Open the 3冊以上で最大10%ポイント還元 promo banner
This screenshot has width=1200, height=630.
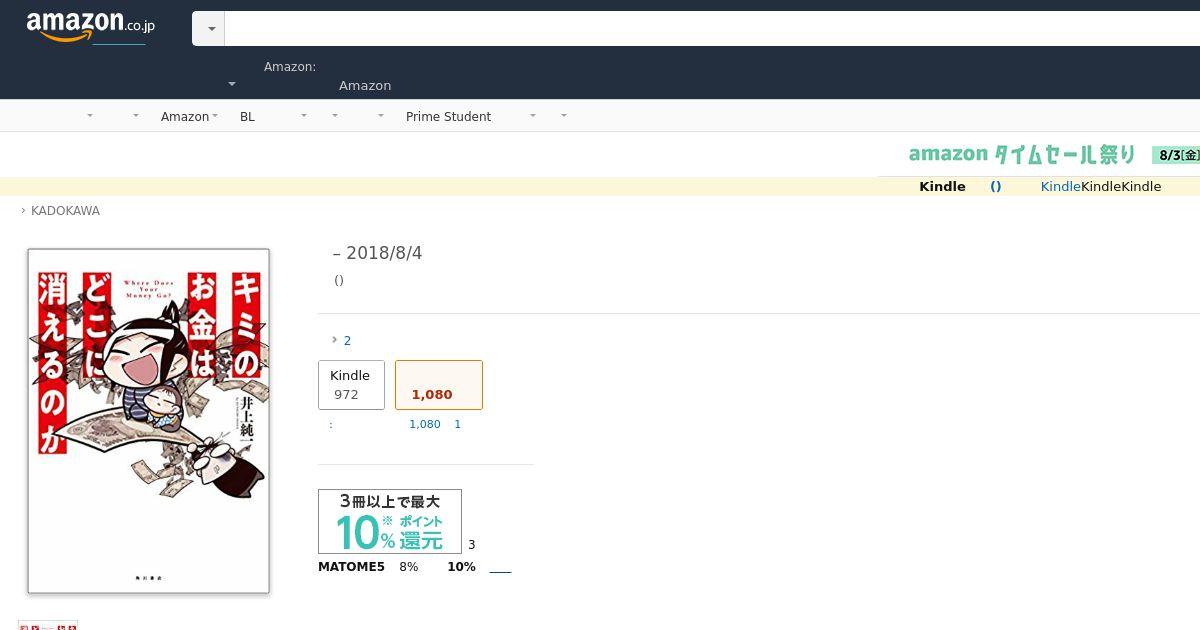(x=390, y=521)
